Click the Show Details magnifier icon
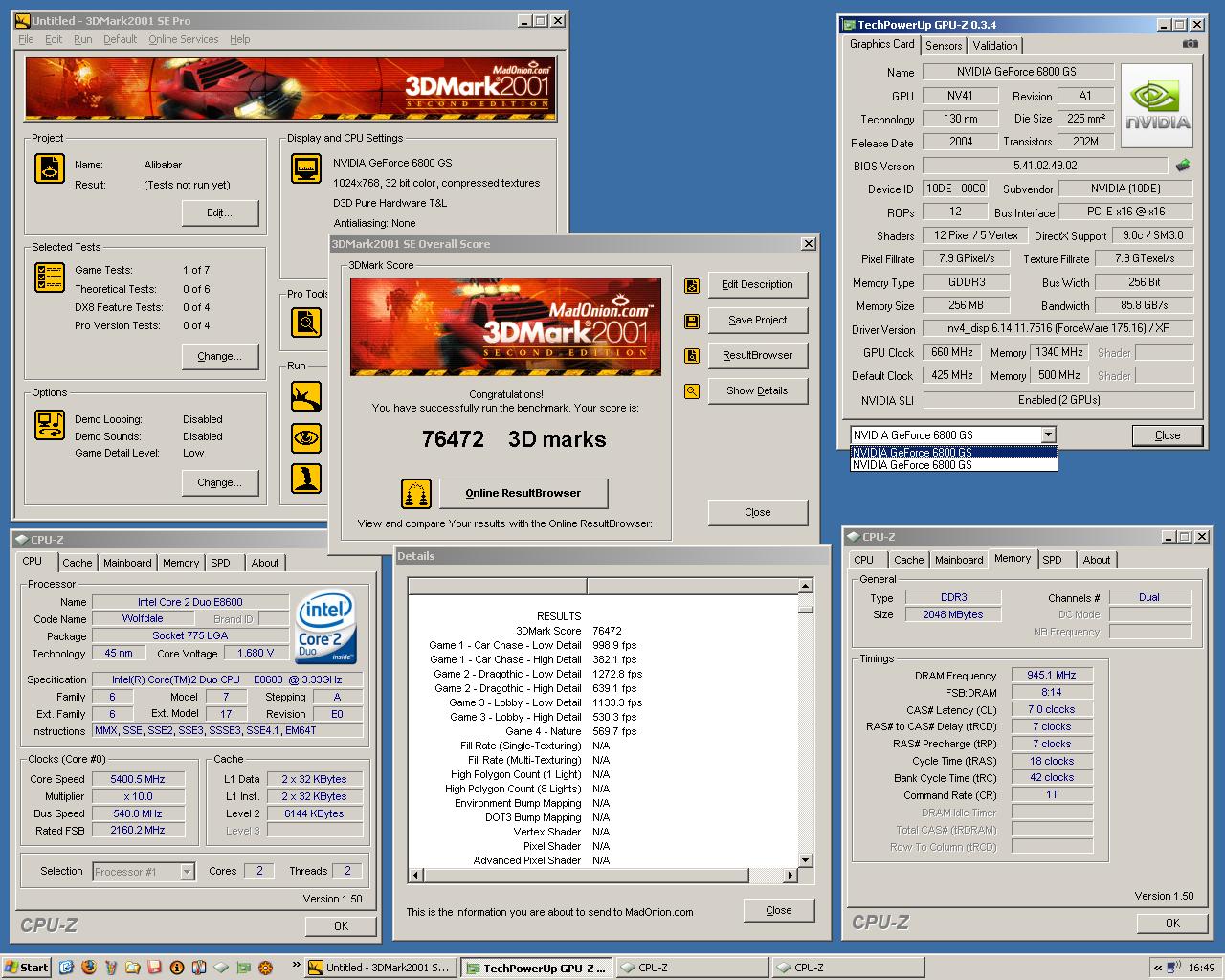The height and width of the screenshot is (980, 1225). tap(692, 391)
